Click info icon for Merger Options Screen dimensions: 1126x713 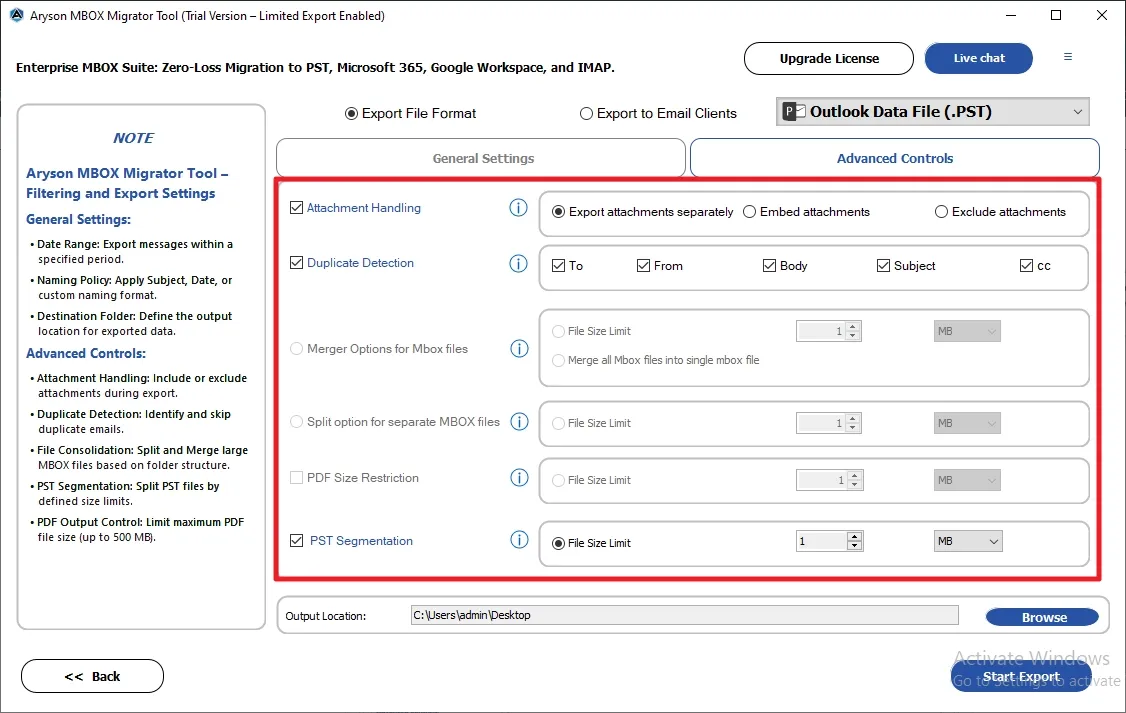518,349
